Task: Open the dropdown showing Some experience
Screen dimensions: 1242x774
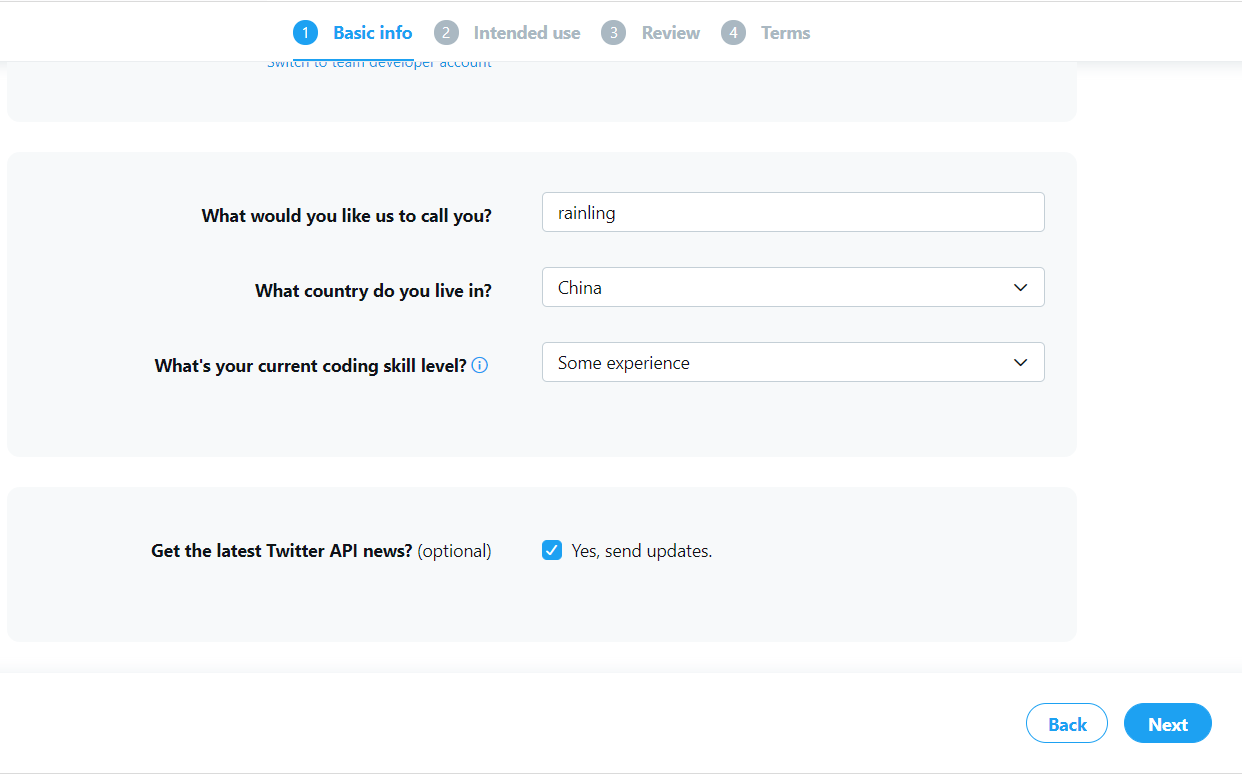Action: 793,362
